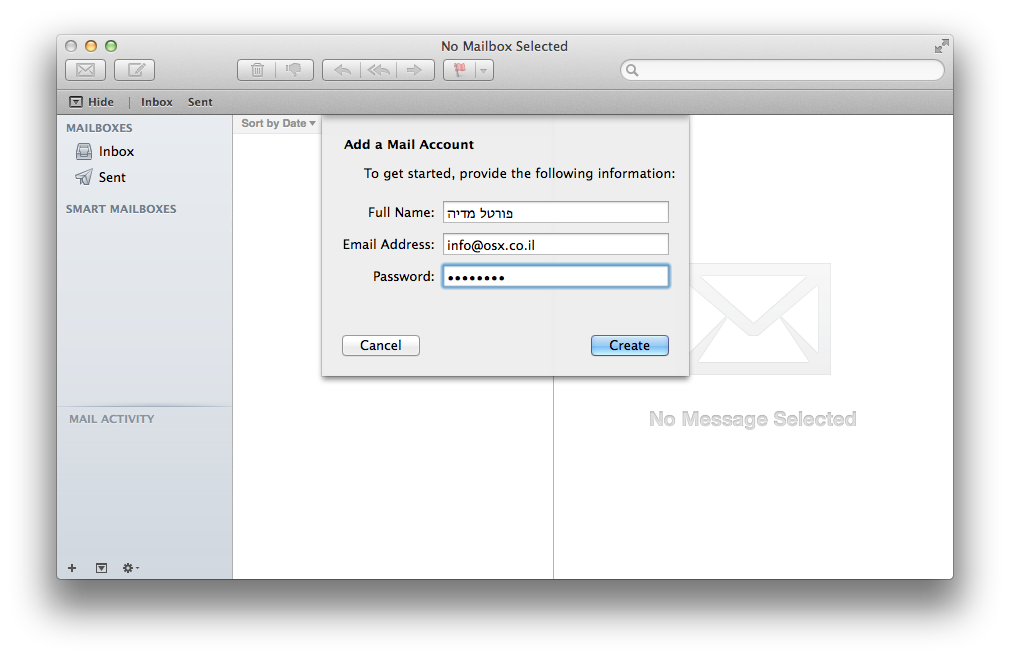Cancel the Add a Mail Account dialog
The height and width of the screenshot is (658, 1010).
[x=381, y=345]
